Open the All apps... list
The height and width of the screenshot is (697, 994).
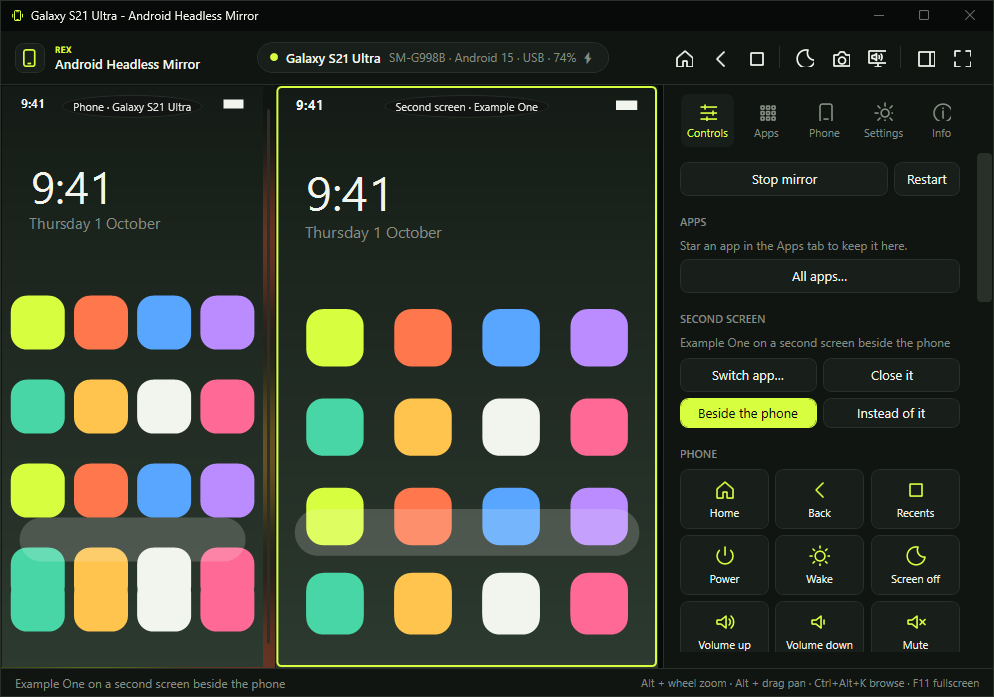tap(820, 277)
